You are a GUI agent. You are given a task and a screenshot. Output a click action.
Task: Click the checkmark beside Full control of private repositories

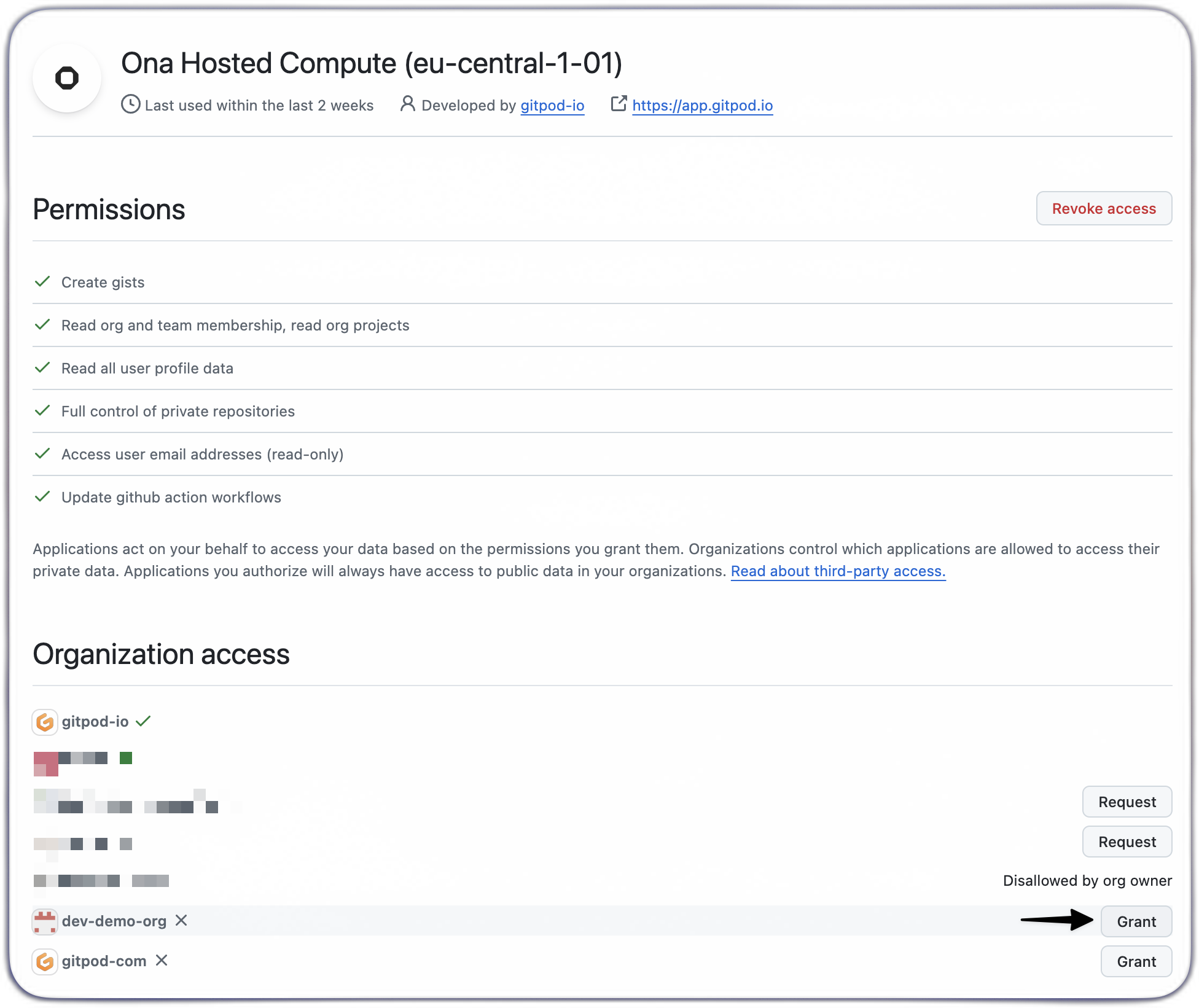(42, 410)
